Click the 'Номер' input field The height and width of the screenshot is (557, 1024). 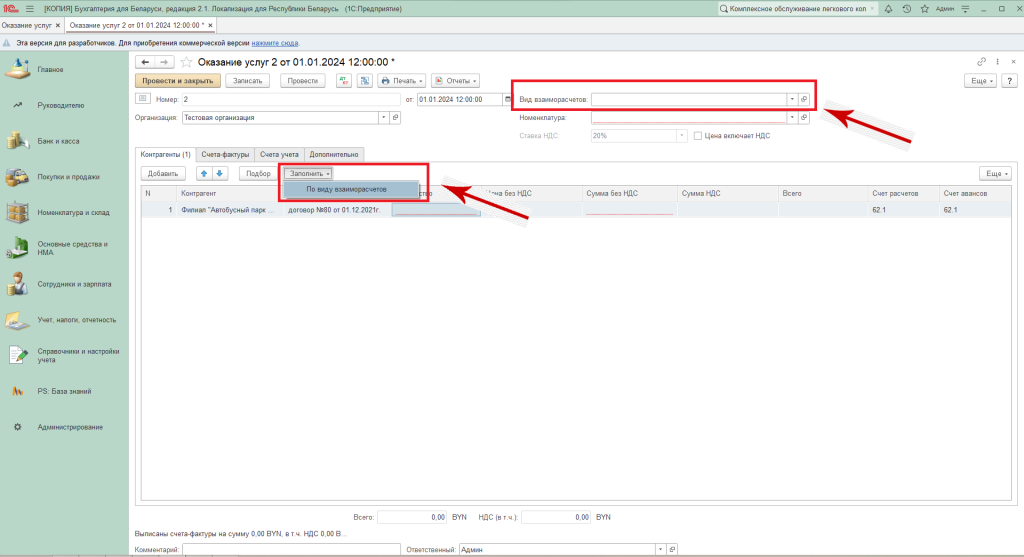pyautogui.click(x=290, y=100)
